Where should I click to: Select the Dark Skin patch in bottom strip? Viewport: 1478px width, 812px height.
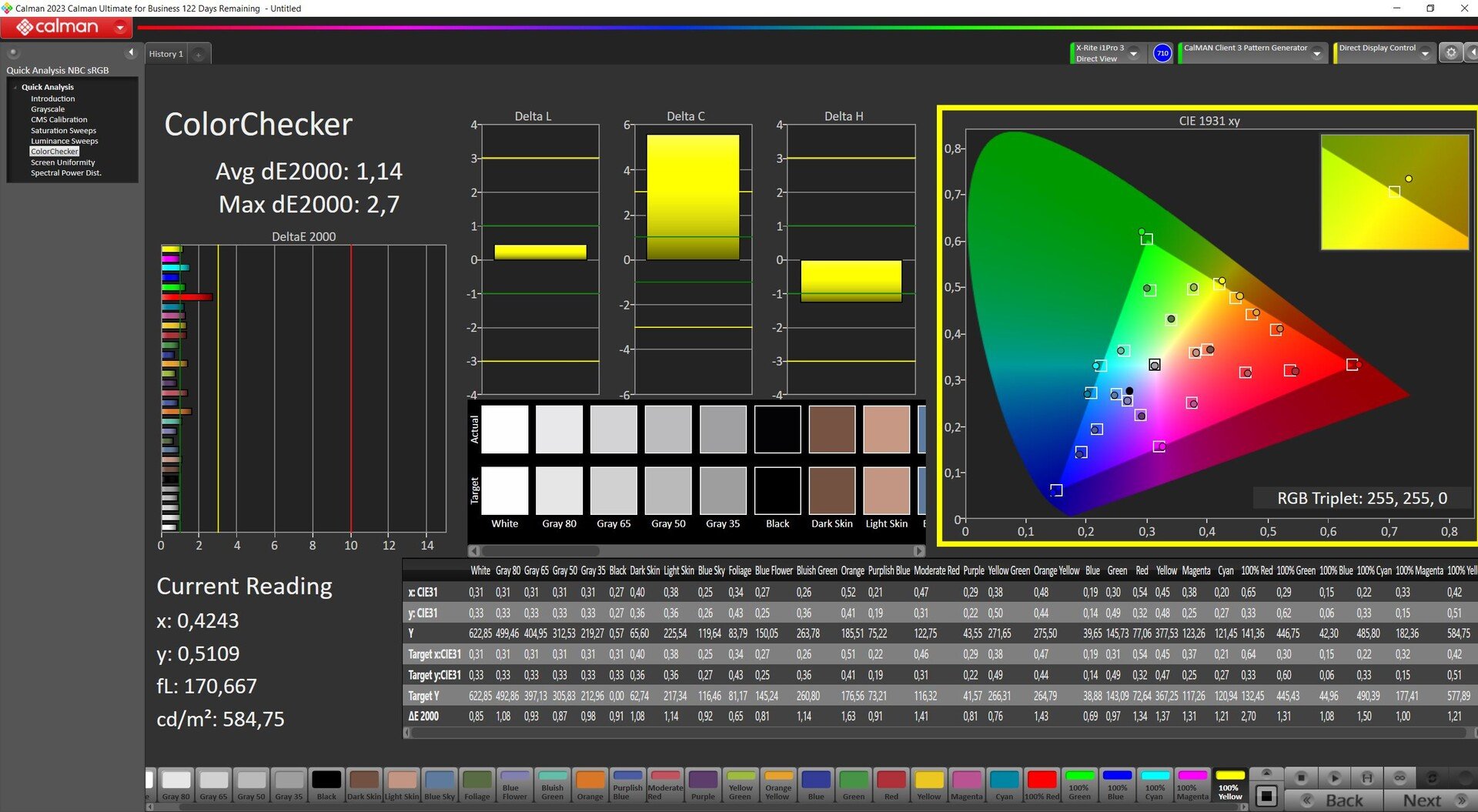coord(364,785)
